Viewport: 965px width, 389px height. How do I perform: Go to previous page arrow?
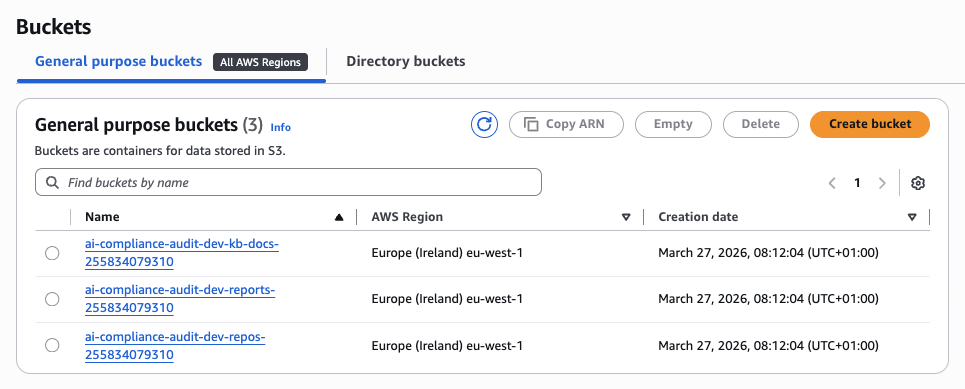(832, 183)
